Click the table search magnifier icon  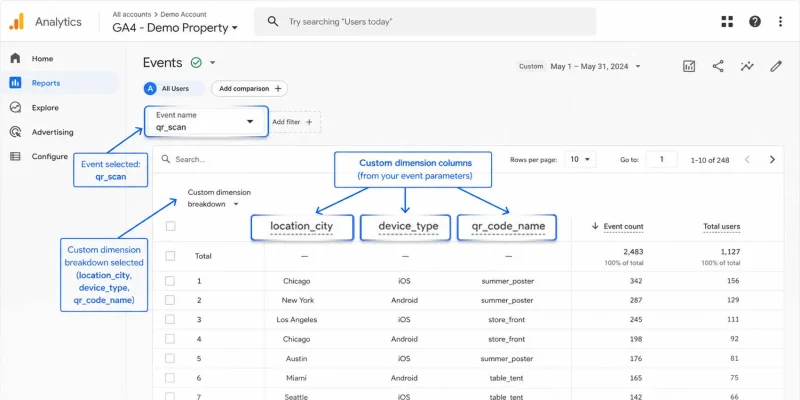point(166,159)
